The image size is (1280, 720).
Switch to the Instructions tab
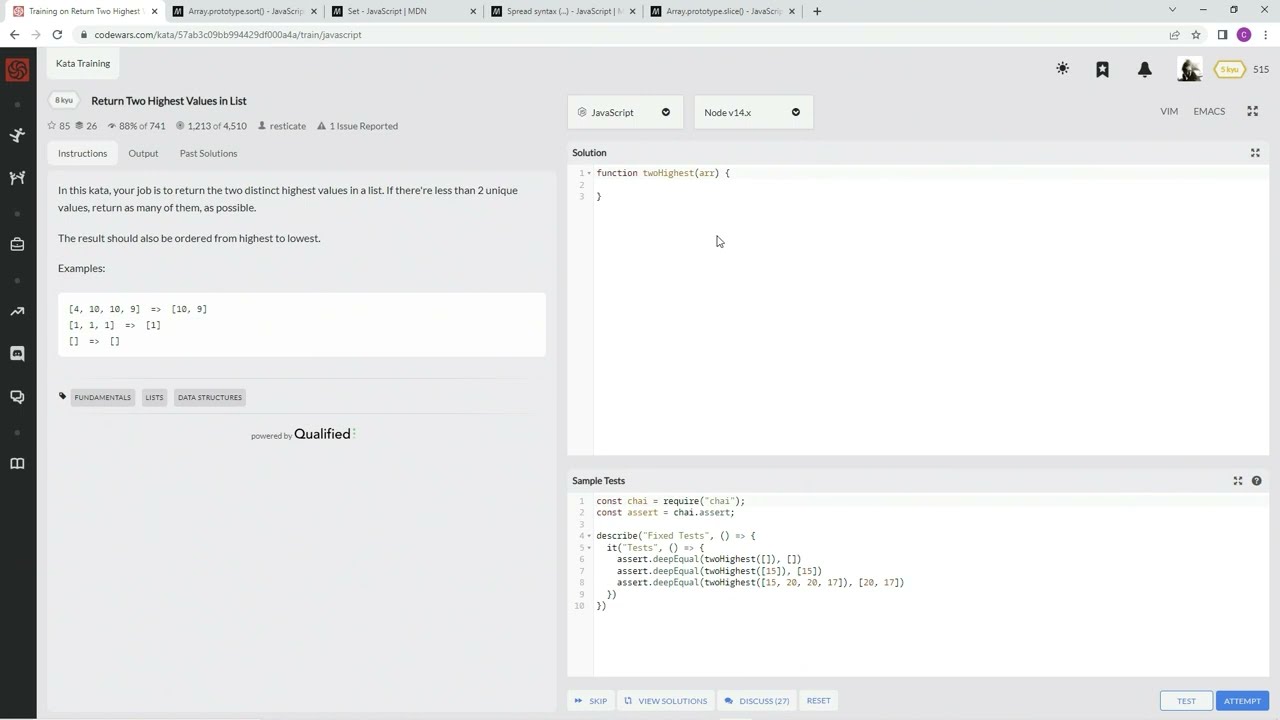coord(82,153)
